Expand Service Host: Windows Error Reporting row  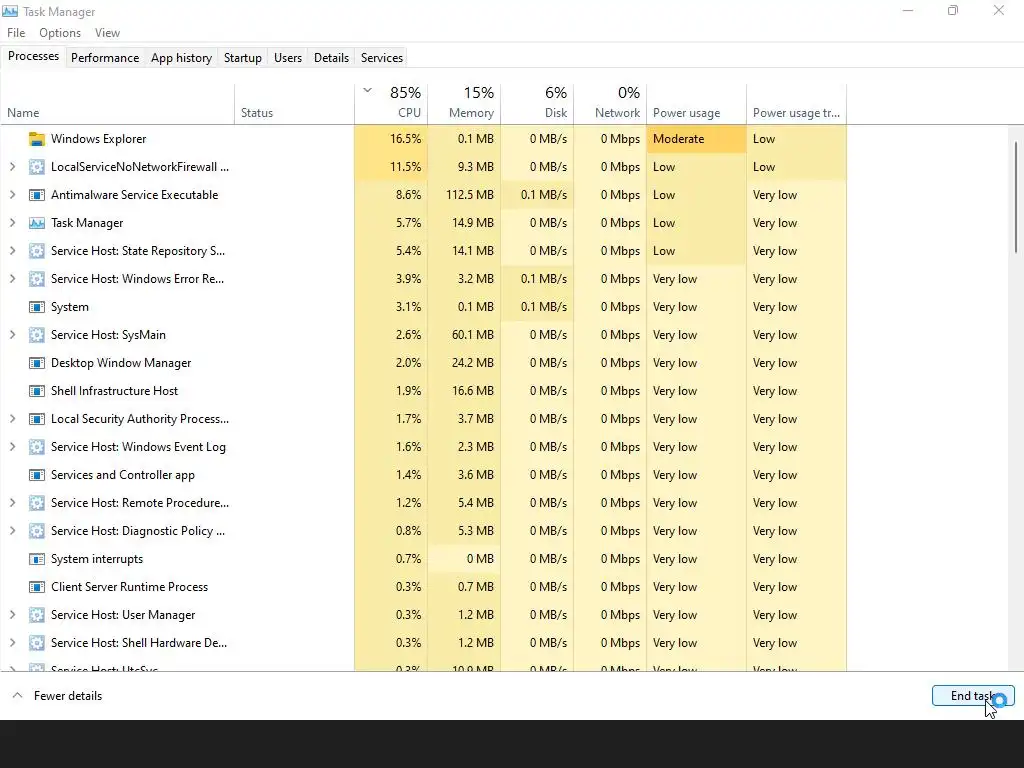point(12,280)
